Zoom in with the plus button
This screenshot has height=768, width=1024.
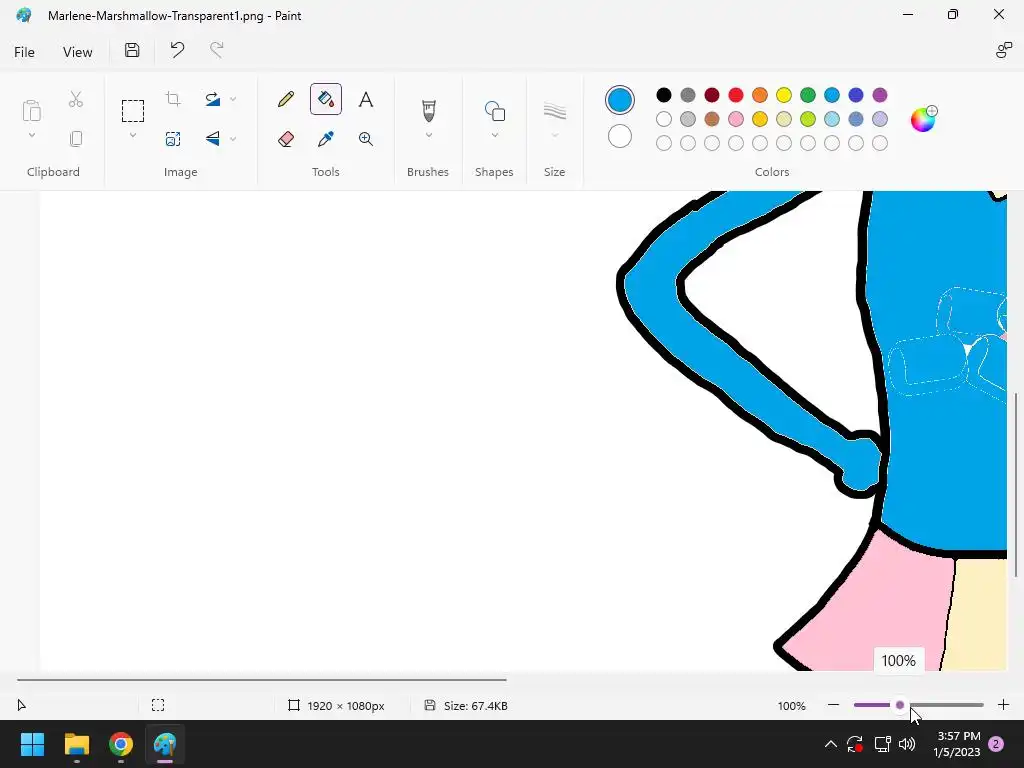[x=1003, y=705]
